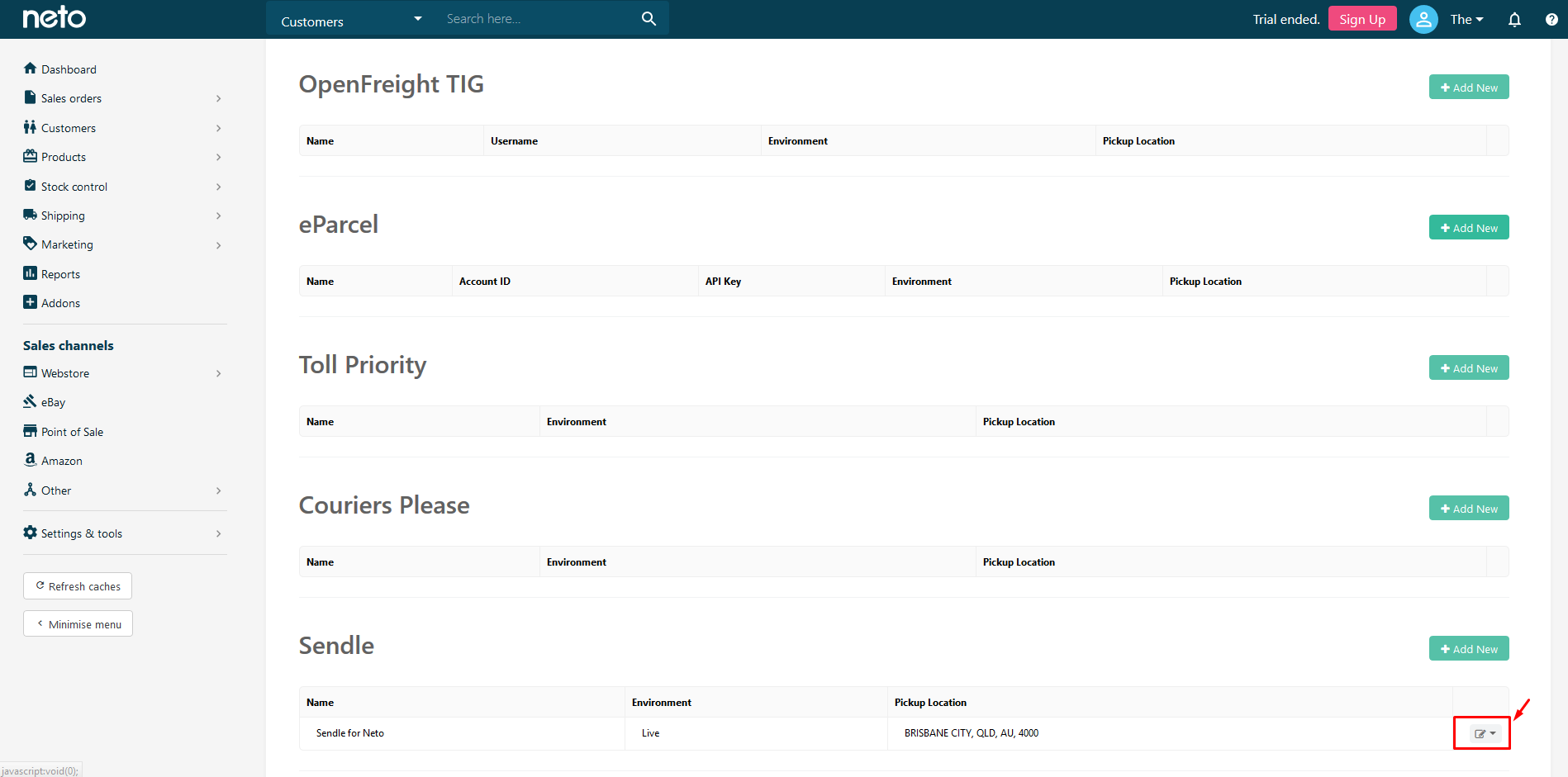Click Minimise menu button

coord(78,624)
